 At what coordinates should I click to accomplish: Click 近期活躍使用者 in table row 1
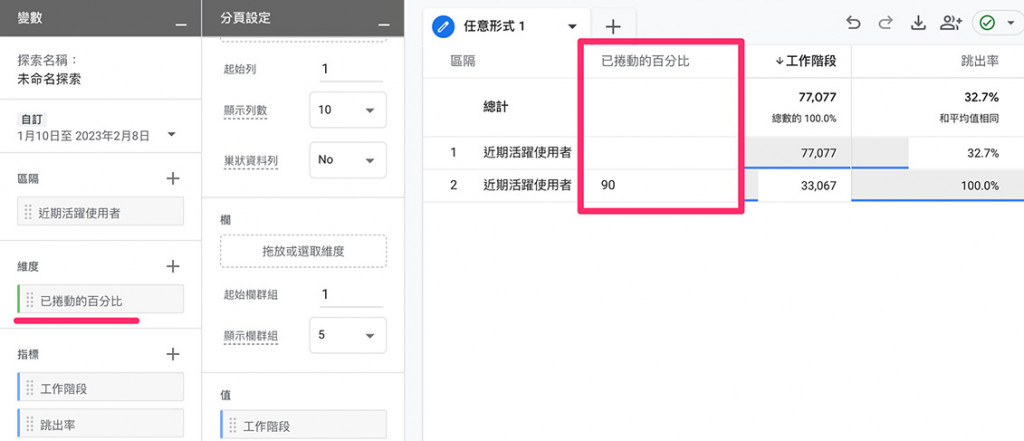point(528,153)
